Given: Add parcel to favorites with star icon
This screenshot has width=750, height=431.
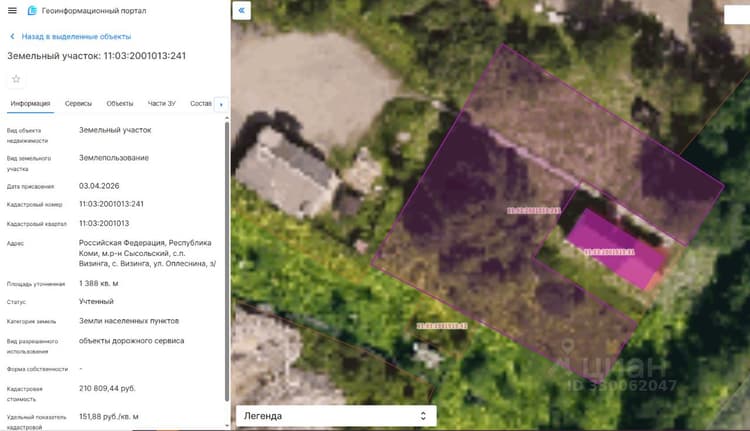Looking at the screenshot, I should (x=16, y=79).
